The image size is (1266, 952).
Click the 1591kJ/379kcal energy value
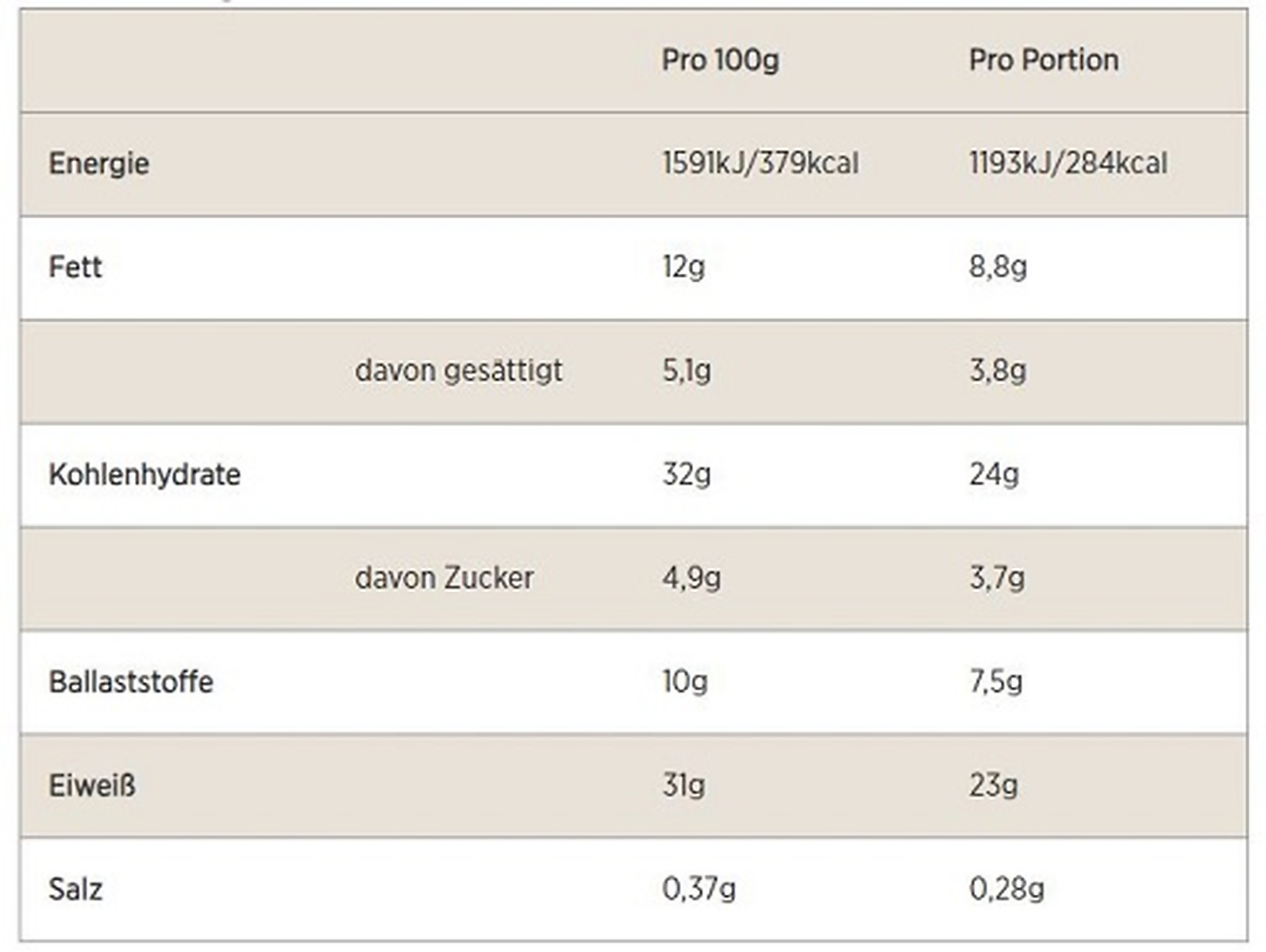pos(760,163)
